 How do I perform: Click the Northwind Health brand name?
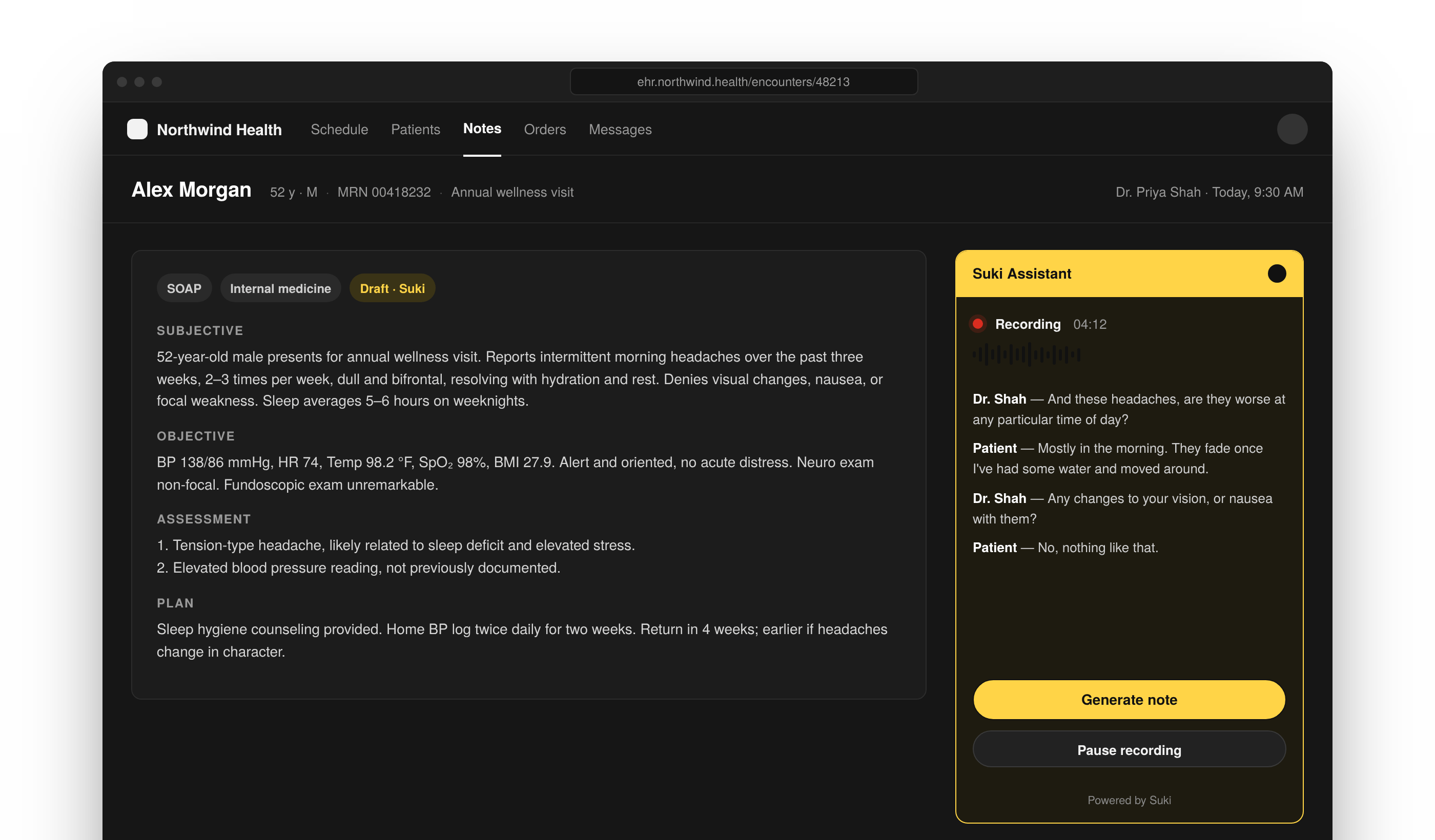click(219, 130)
